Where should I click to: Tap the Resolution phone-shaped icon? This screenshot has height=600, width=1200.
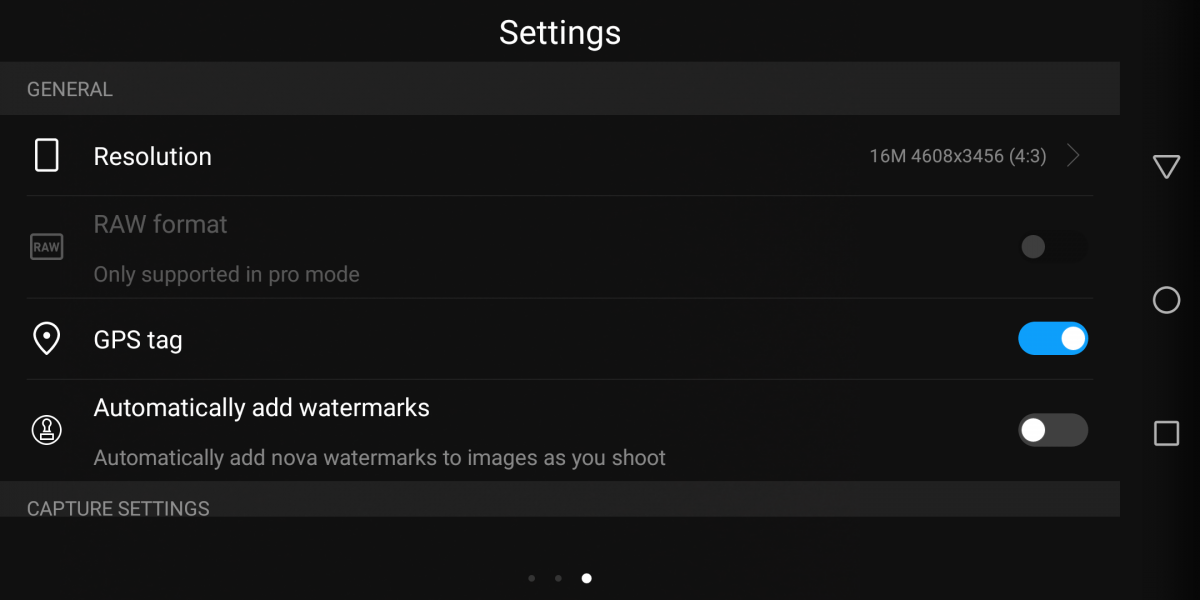[x=46, y=156]
